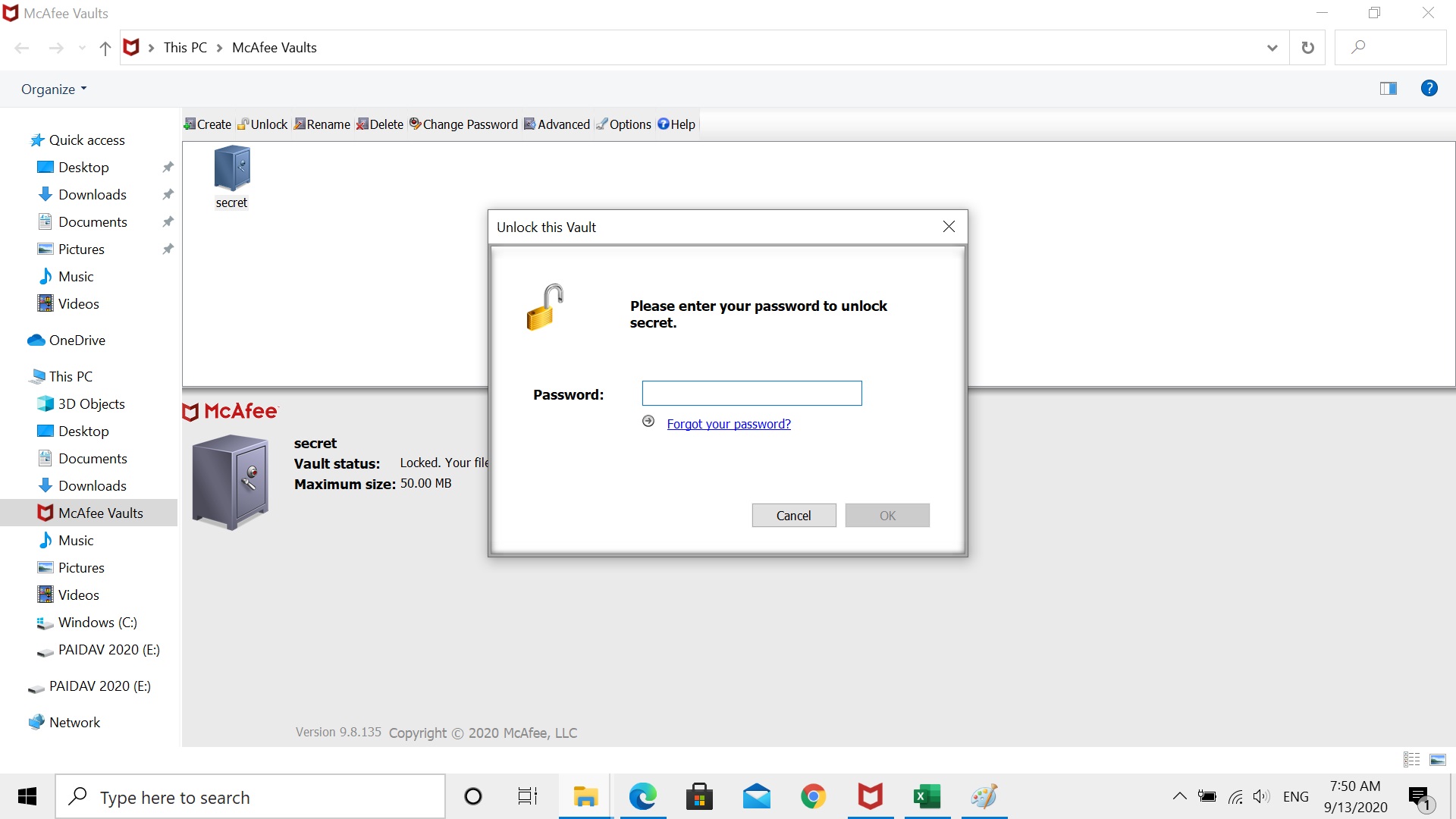Click This PC in the breadcrumb path
The image size is (1456, 819).
tap(185, 48)
